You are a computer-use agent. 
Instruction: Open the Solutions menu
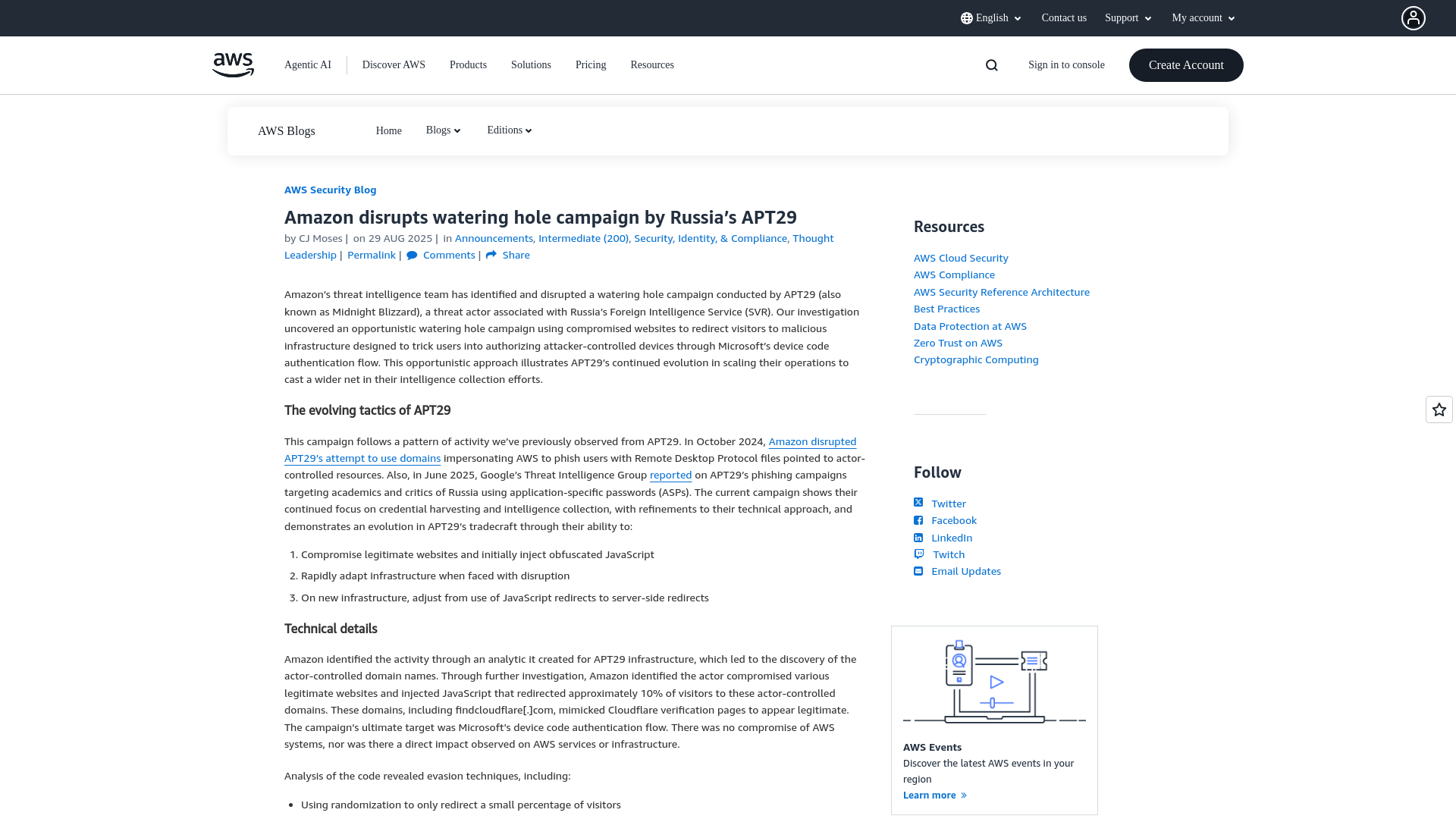531,65
